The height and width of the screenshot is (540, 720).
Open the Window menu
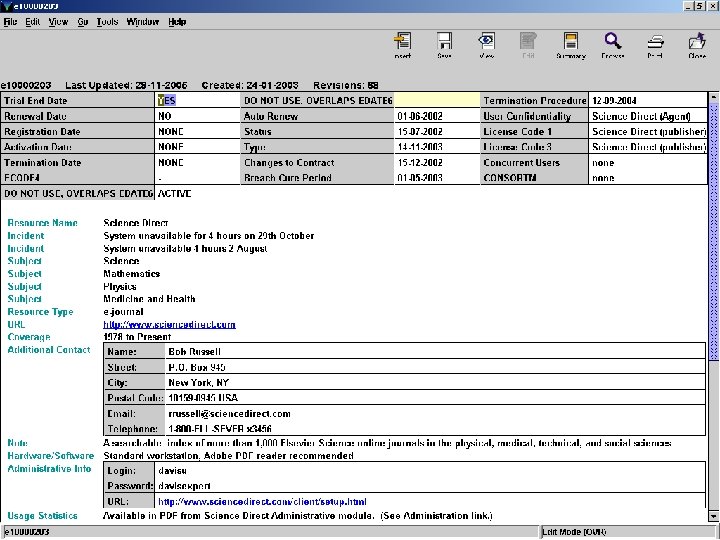pos(143,21)
